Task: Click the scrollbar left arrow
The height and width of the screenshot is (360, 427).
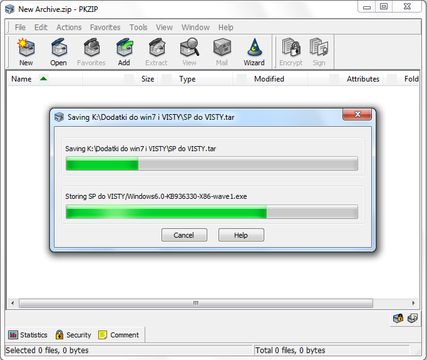Action: click(x=12, y=303)
